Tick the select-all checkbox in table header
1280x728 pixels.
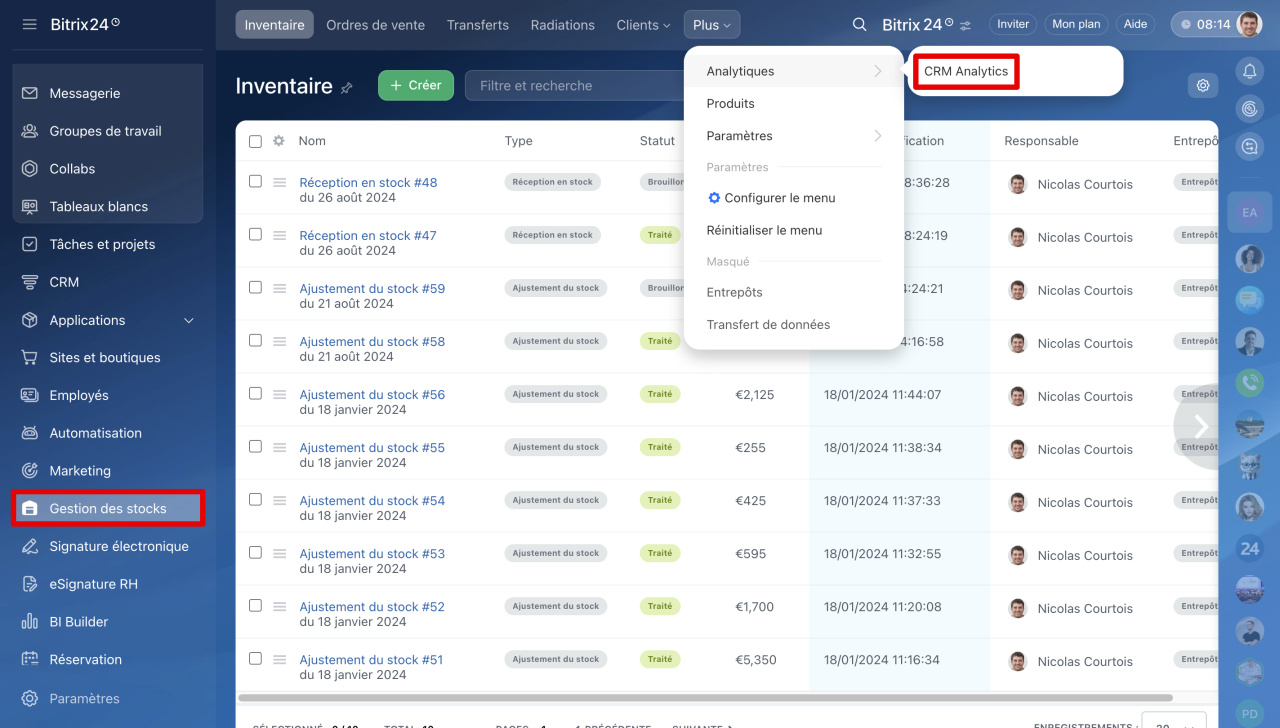point(255,142)
